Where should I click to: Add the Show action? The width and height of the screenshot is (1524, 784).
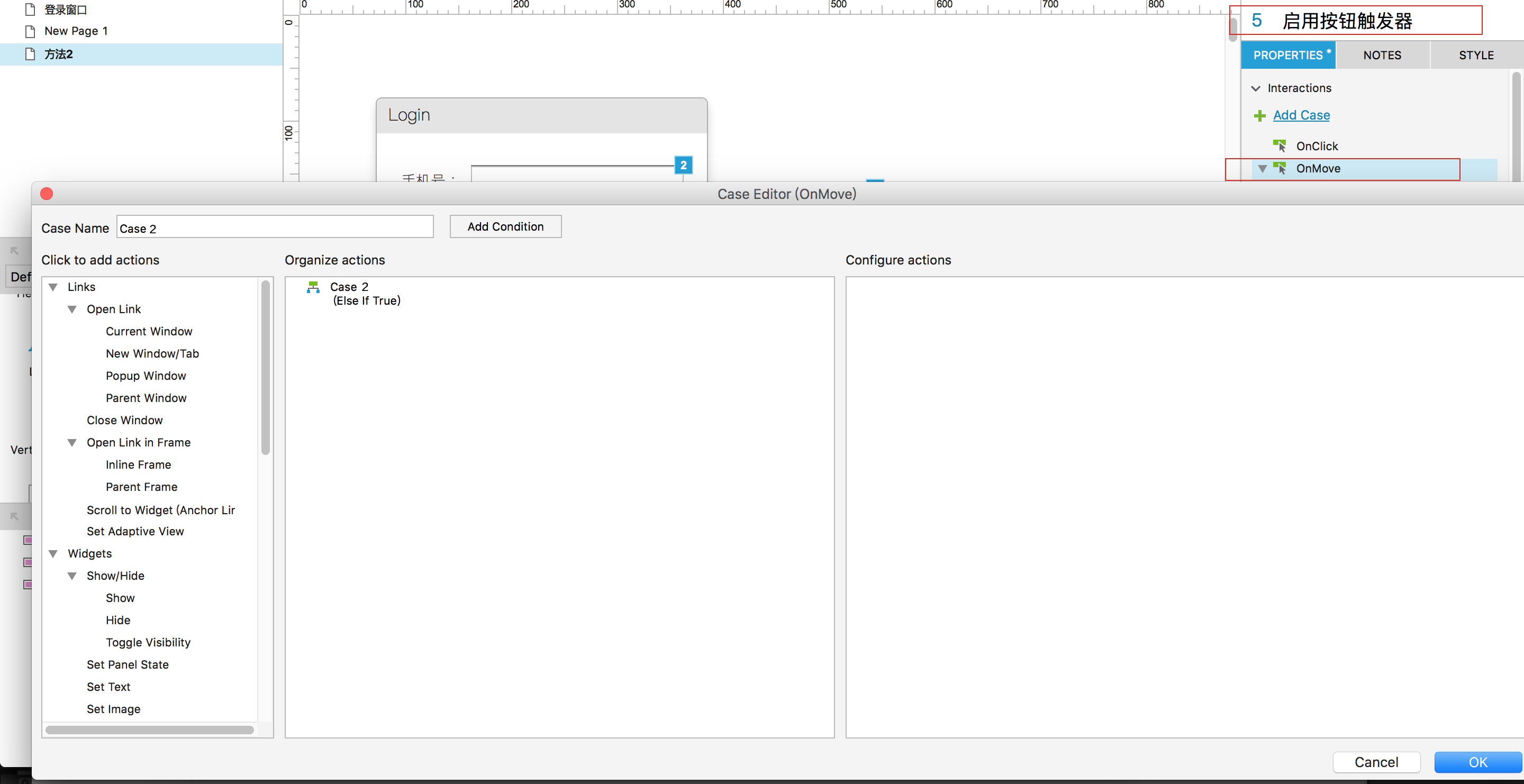click(x=120, y=598)
